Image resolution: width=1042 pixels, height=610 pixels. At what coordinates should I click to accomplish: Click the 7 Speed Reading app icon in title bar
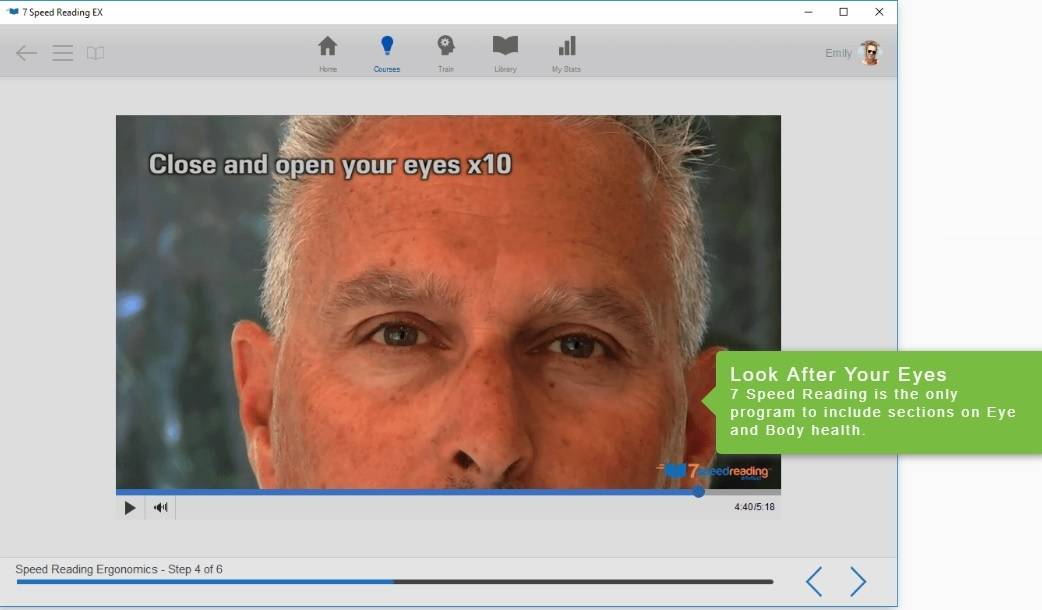(x=12, y=12)
